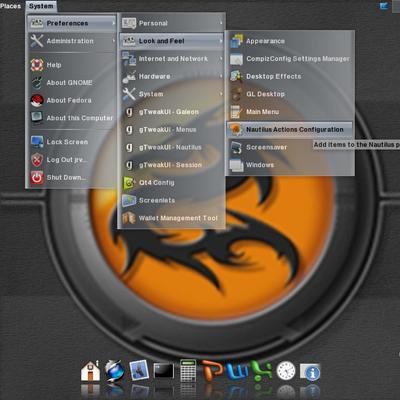Expand the Personal submenu arrow
This screenshot has height=400, width=400.
click(x=221, y=23)
